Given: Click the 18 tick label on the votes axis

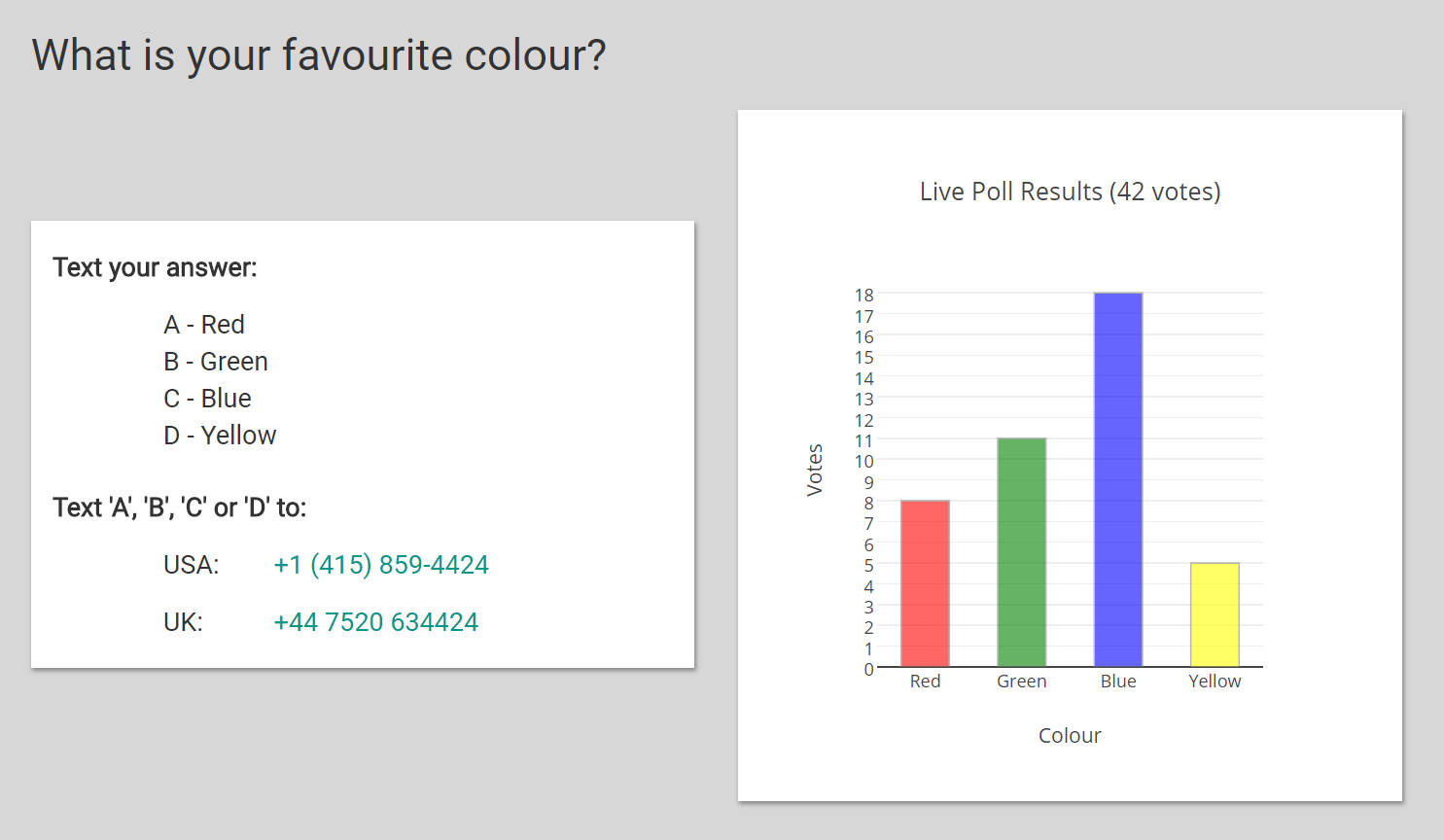Looking at the screenshot, I should [863, 295].
